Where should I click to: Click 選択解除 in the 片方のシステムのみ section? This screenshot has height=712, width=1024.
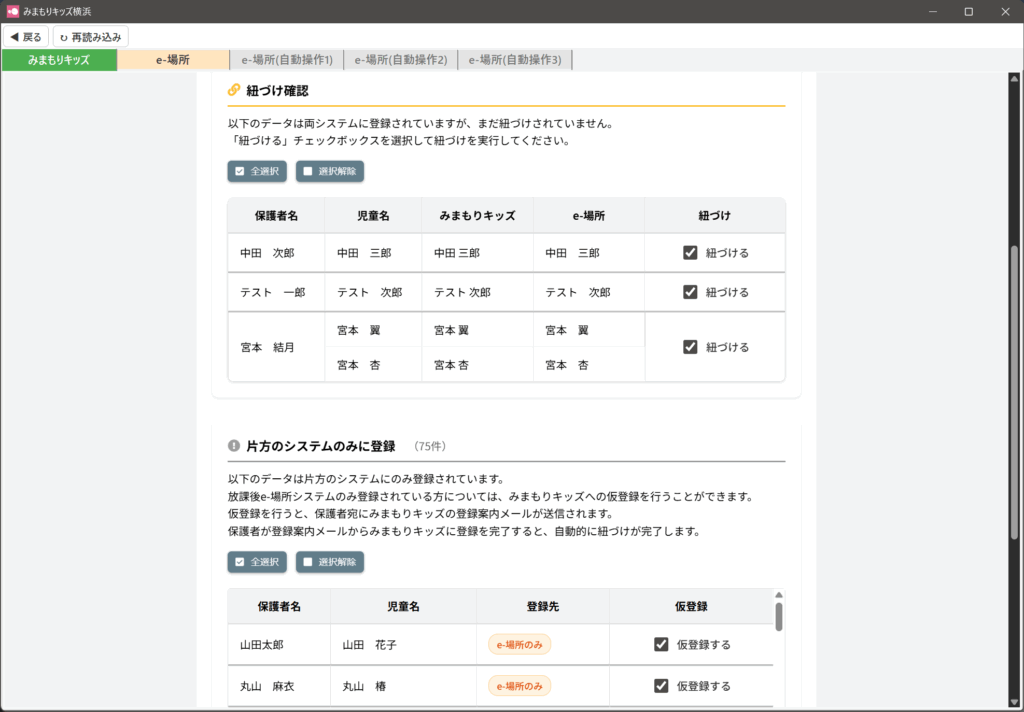(330, 562)
